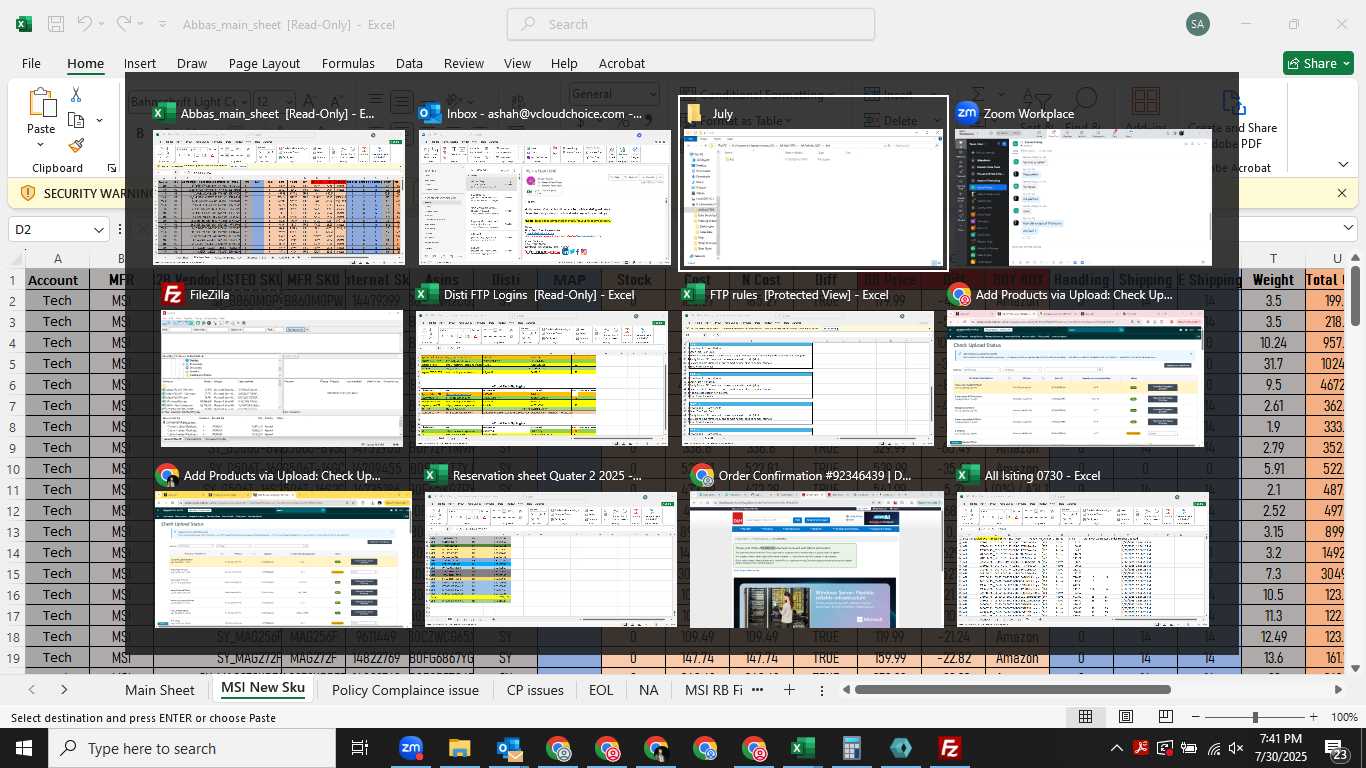Go to the previous sheet tab arrow
The width and height of the screenshot is (1366, 768).
[x=32, y=690]
